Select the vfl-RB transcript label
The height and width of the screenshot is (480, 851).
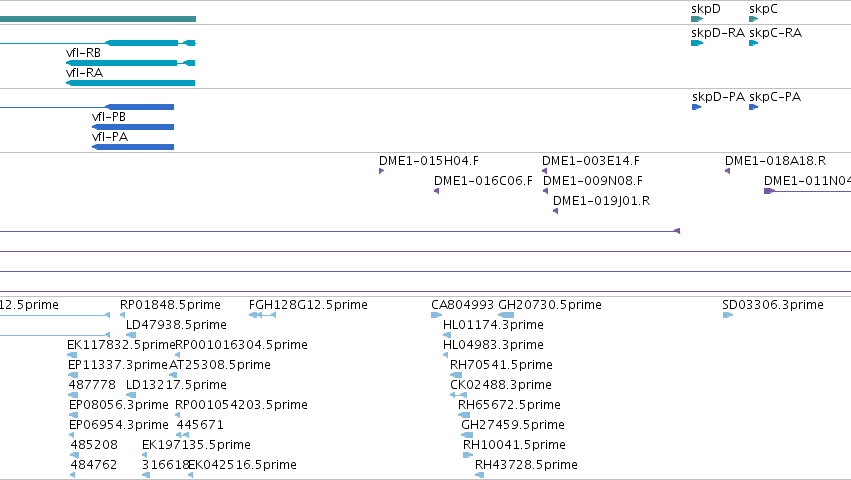click(x=84, y=53)
